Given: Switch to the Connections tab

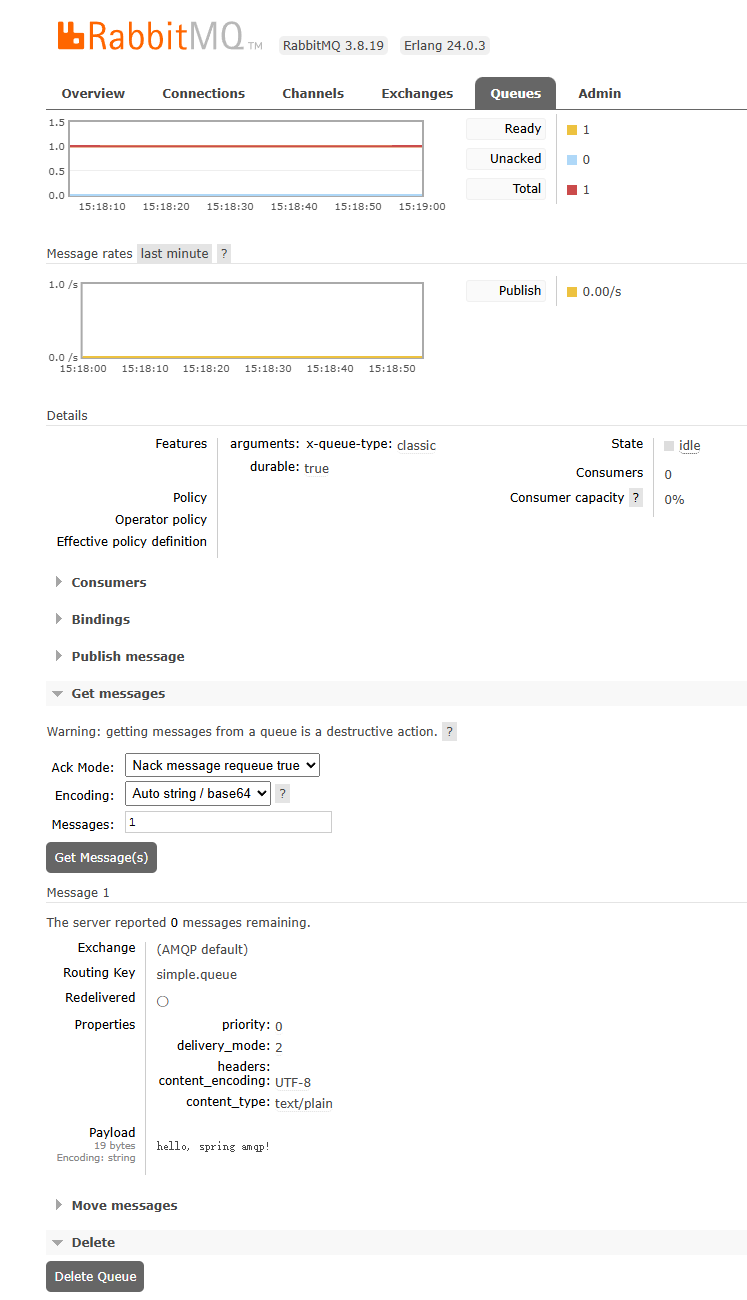Looking at the screenshot, I should tap(204, 93).
